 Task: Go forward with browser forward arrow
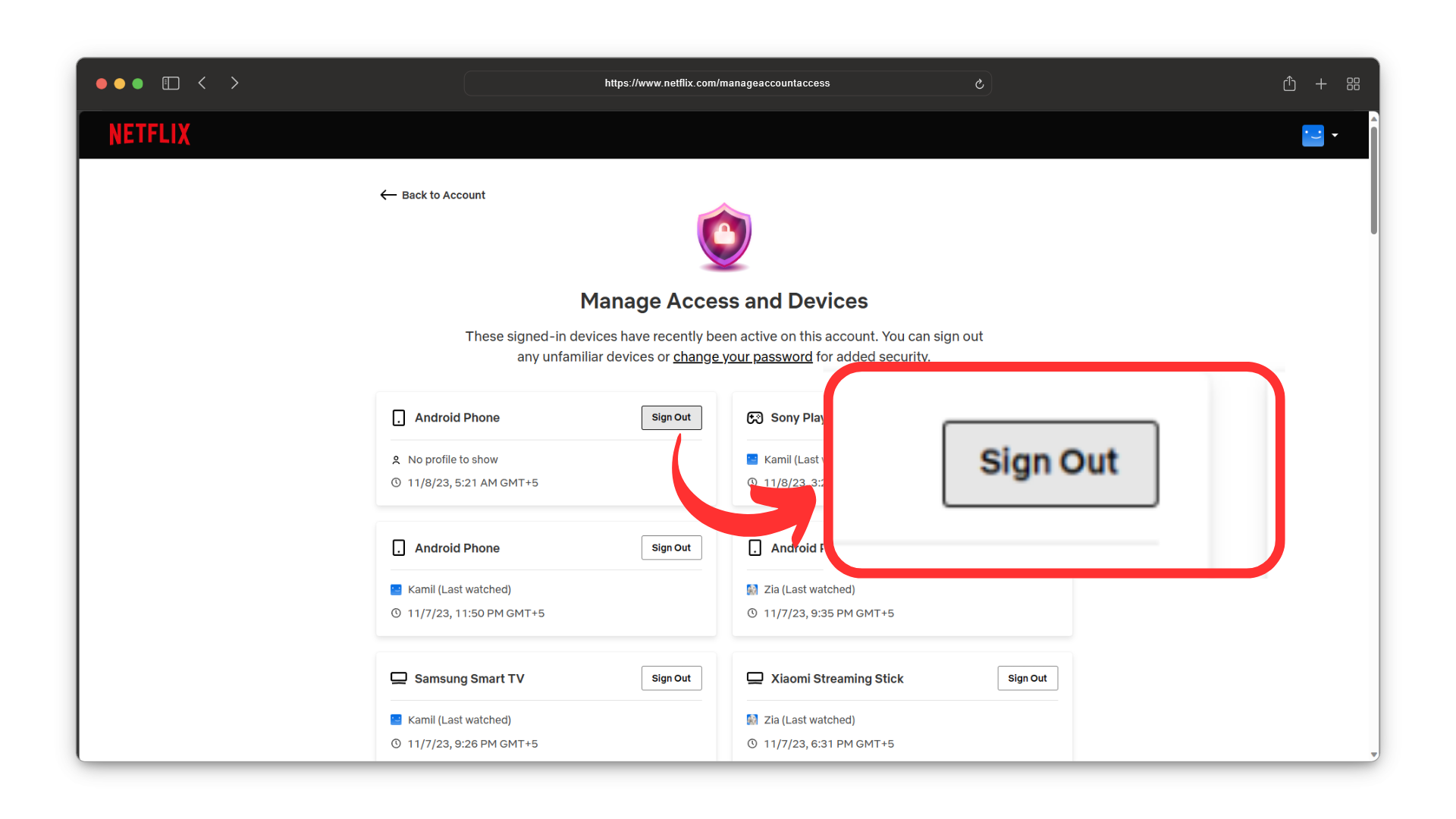(x=234, y=83)
